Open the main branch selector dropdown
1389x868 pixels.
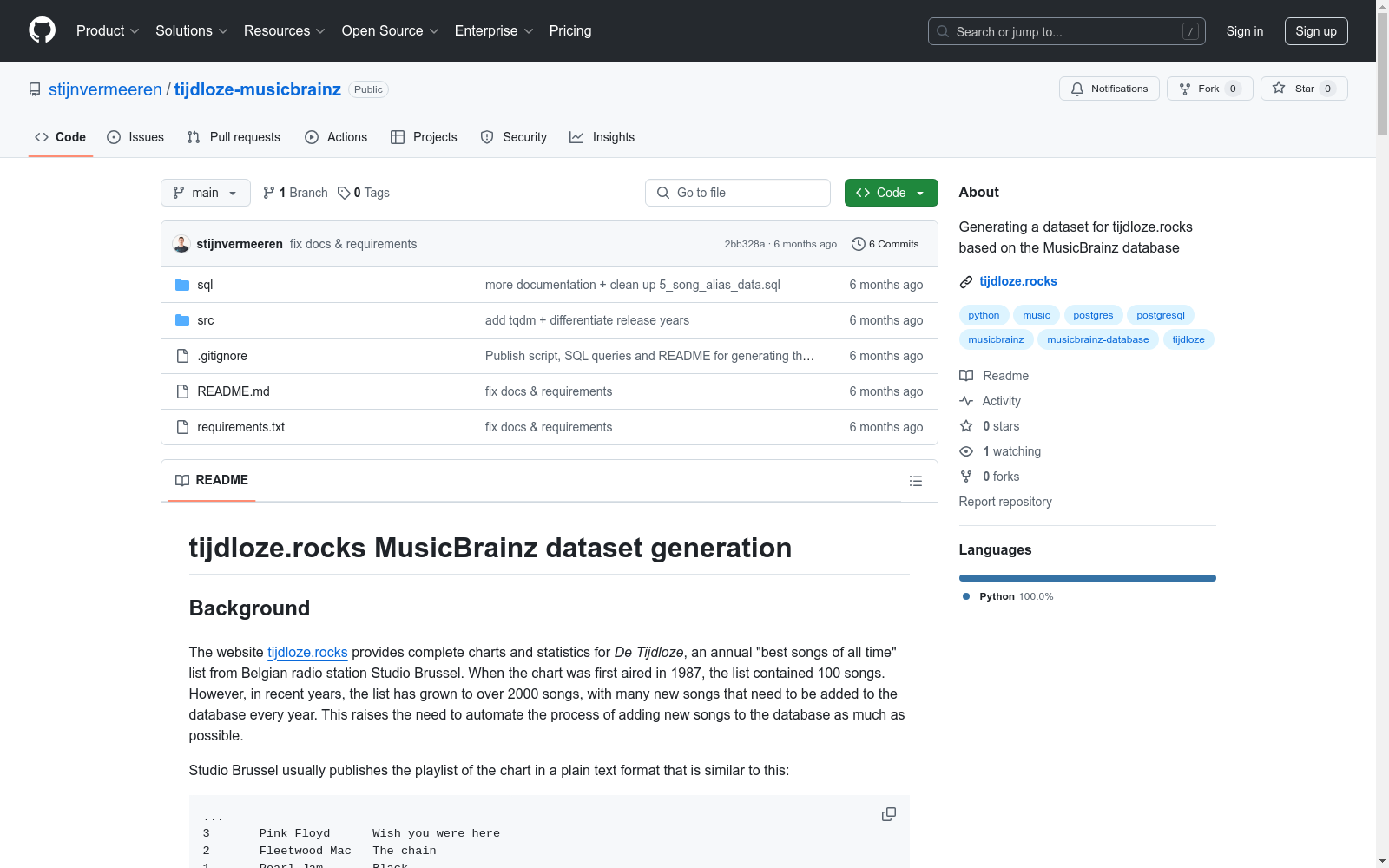pyautogui.click(x=206, y=193)
